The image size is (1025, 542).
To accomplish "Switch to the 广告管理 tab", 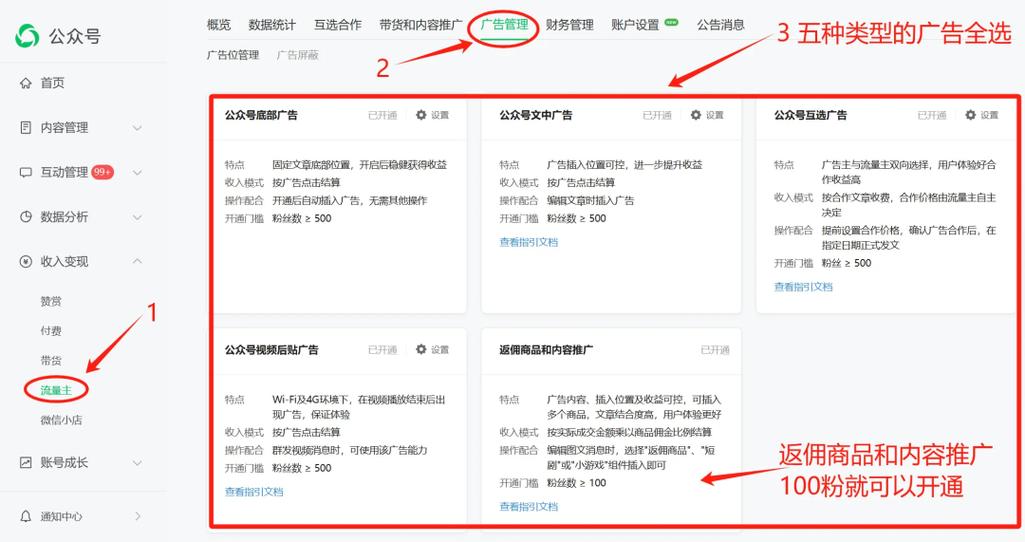I will click(504, 25).
